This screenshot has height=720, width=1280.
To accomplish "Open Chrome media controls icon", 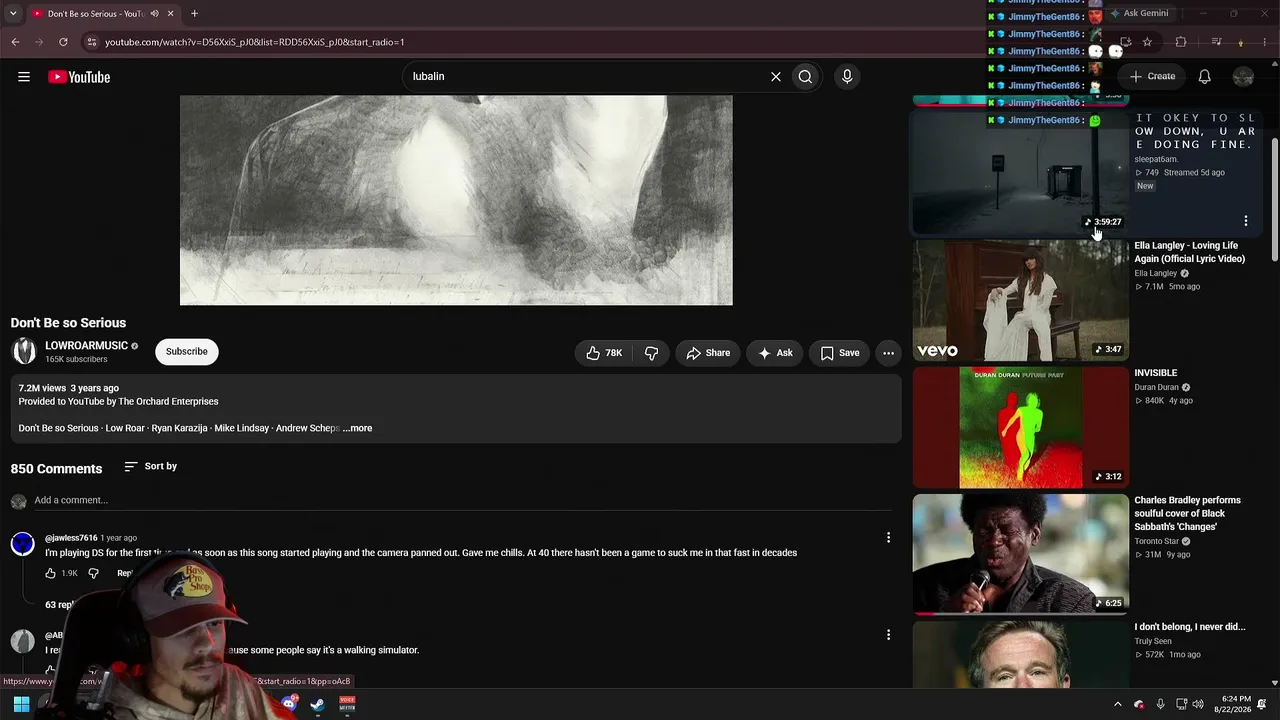I will [1216, 42].
